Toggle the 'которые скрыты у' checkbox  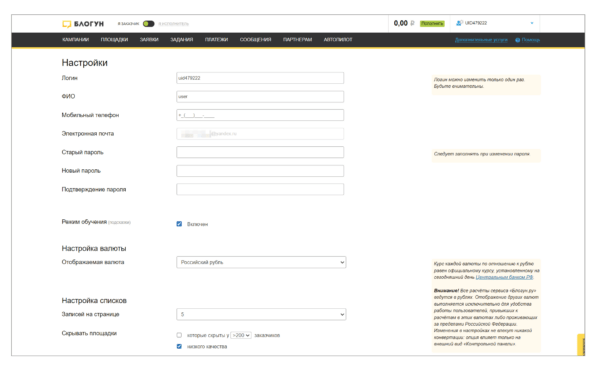click(179, 335)
